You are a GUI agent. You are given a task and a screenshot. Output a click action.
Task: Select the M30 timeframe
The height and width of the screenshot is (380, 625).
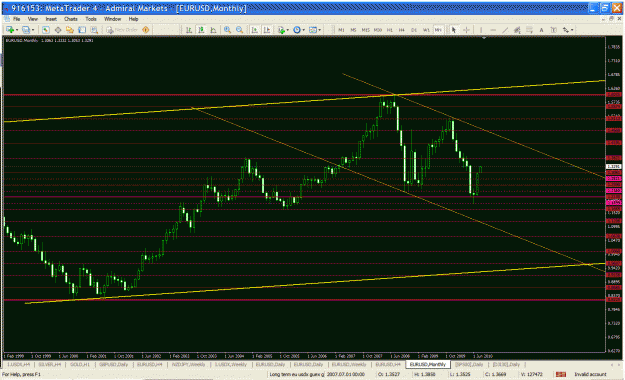(x=378, y=30)
